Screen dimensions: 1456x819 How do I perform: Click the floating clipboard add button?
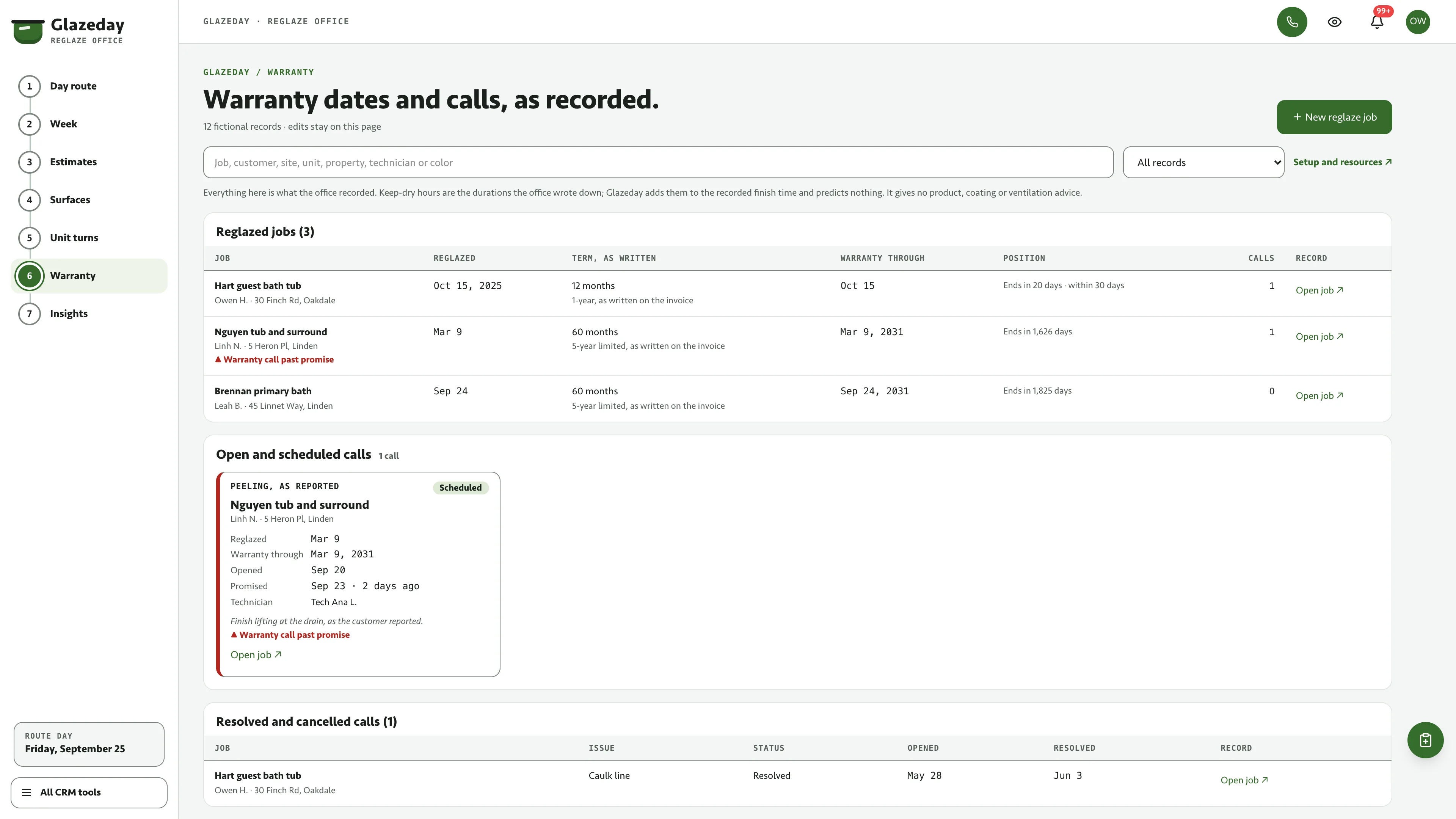click(x=1425, y=740)
